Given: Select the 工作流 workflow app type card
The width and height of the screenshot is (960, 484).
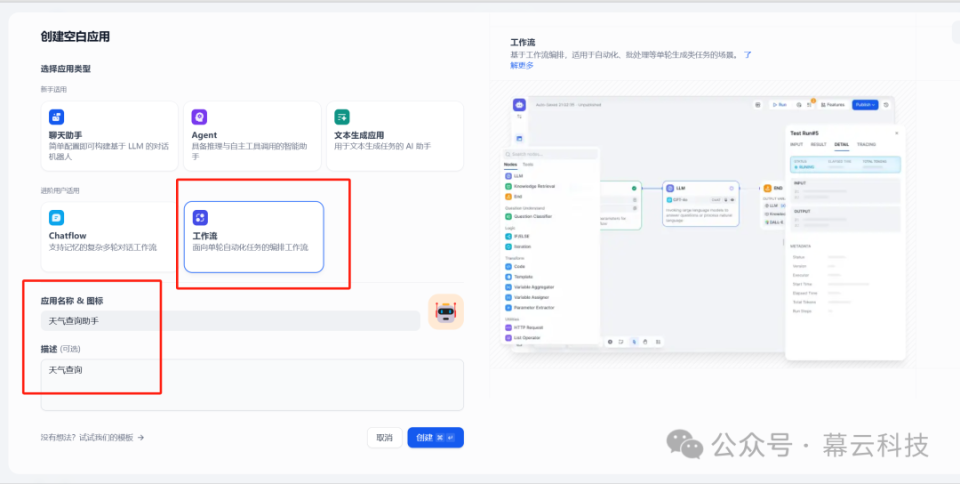Looking at the screenshot, I should pyautogui.click(x=253, y=237).
